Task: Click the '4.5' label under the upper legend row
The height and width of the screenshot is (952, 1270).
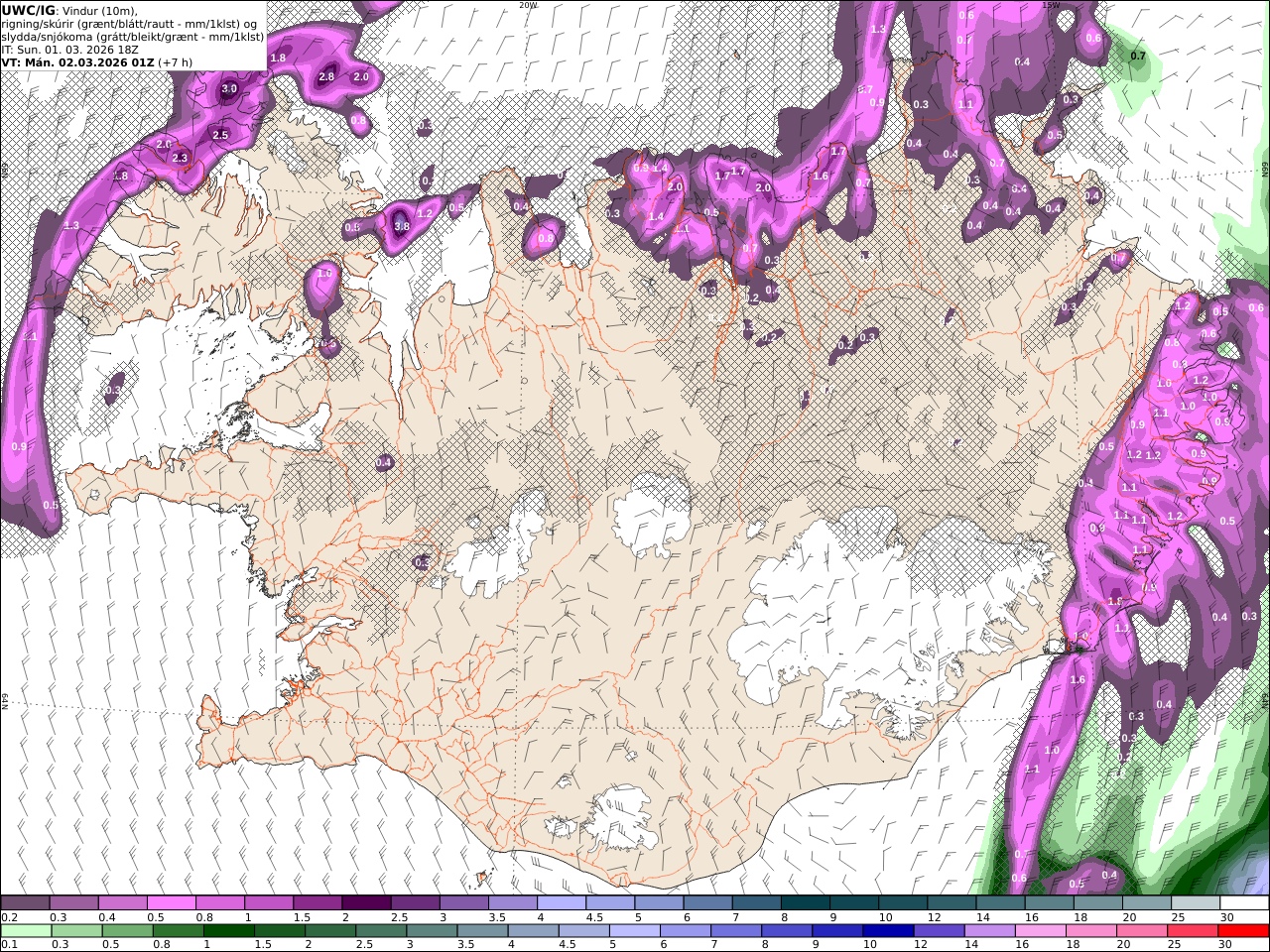Action: click(594, 917)
